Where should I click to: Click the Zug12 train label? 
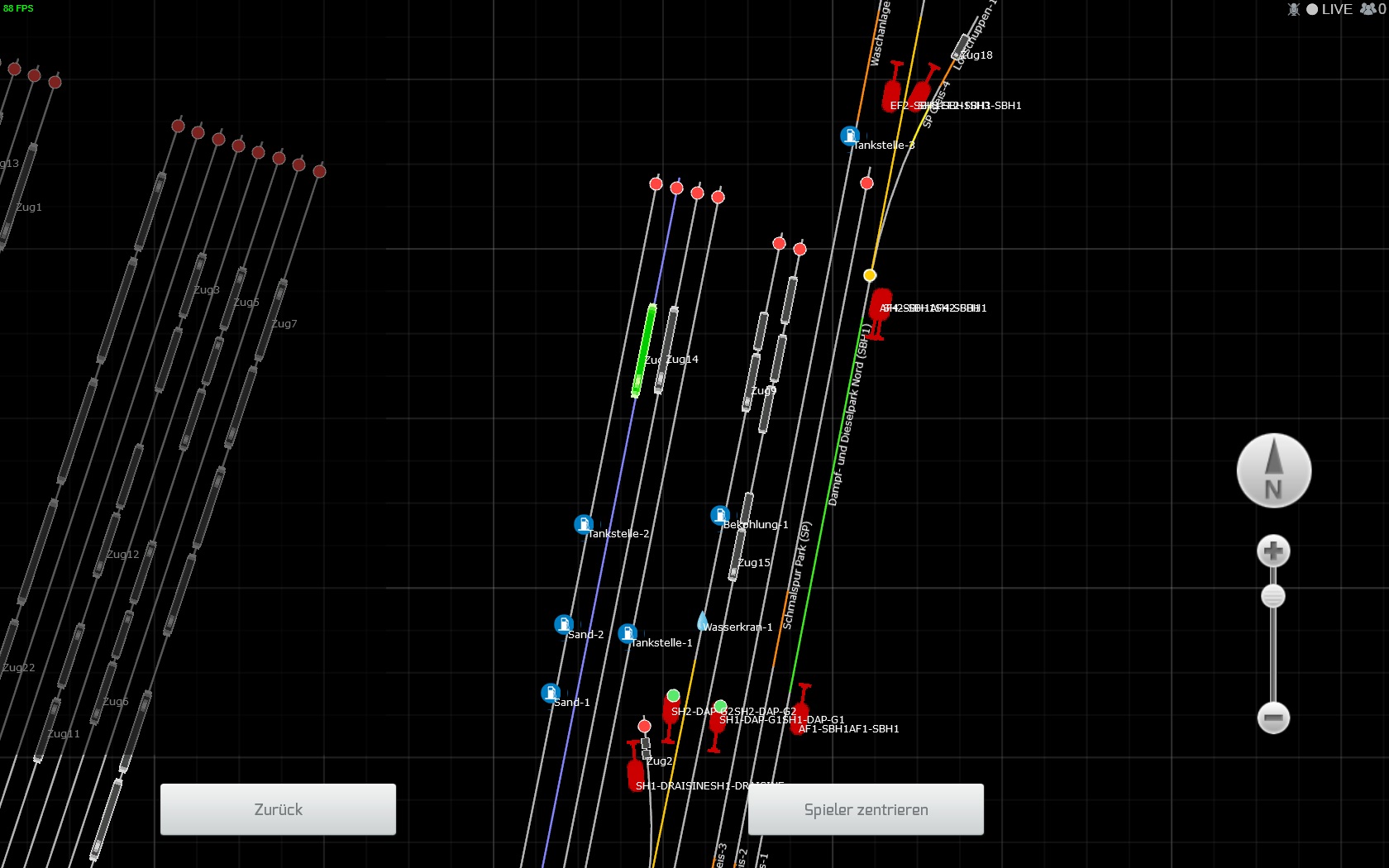click(x=123, y=554)
